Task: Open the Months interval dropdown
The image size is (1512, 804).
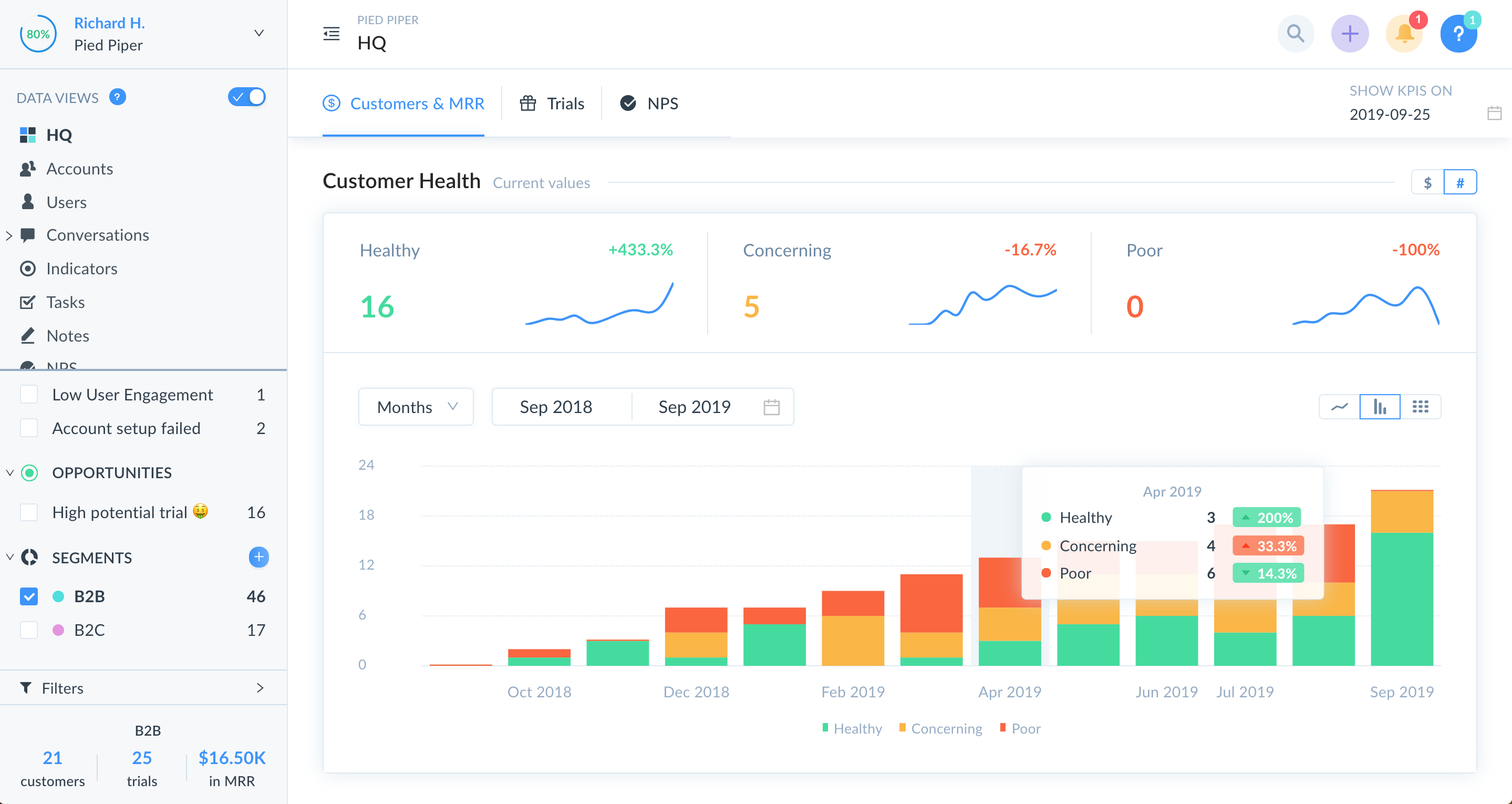Action: (416, 406)
